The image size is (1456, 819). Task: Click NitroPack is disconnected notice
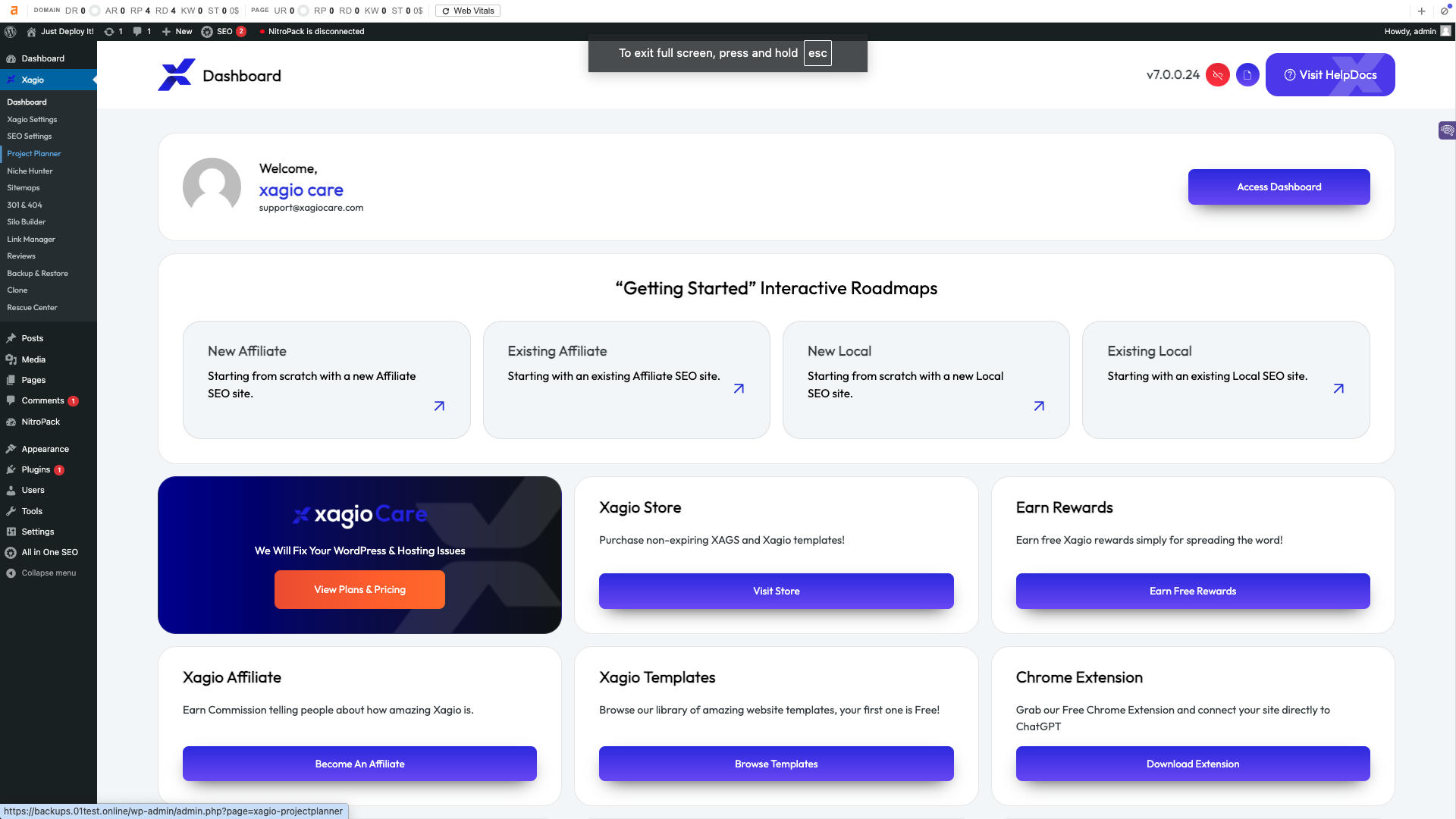[312, 32]
